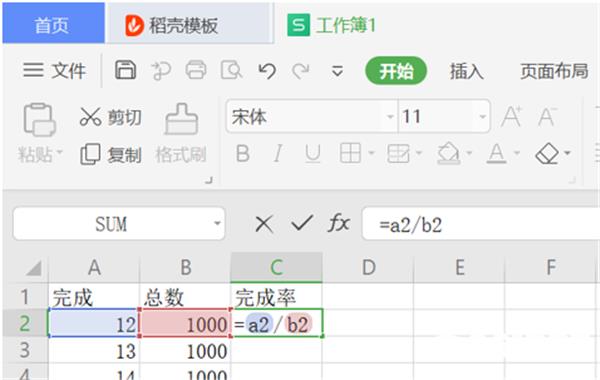Toggle Bold formatting
This screenshot has width=600, height=380.
tap(243, 154)
